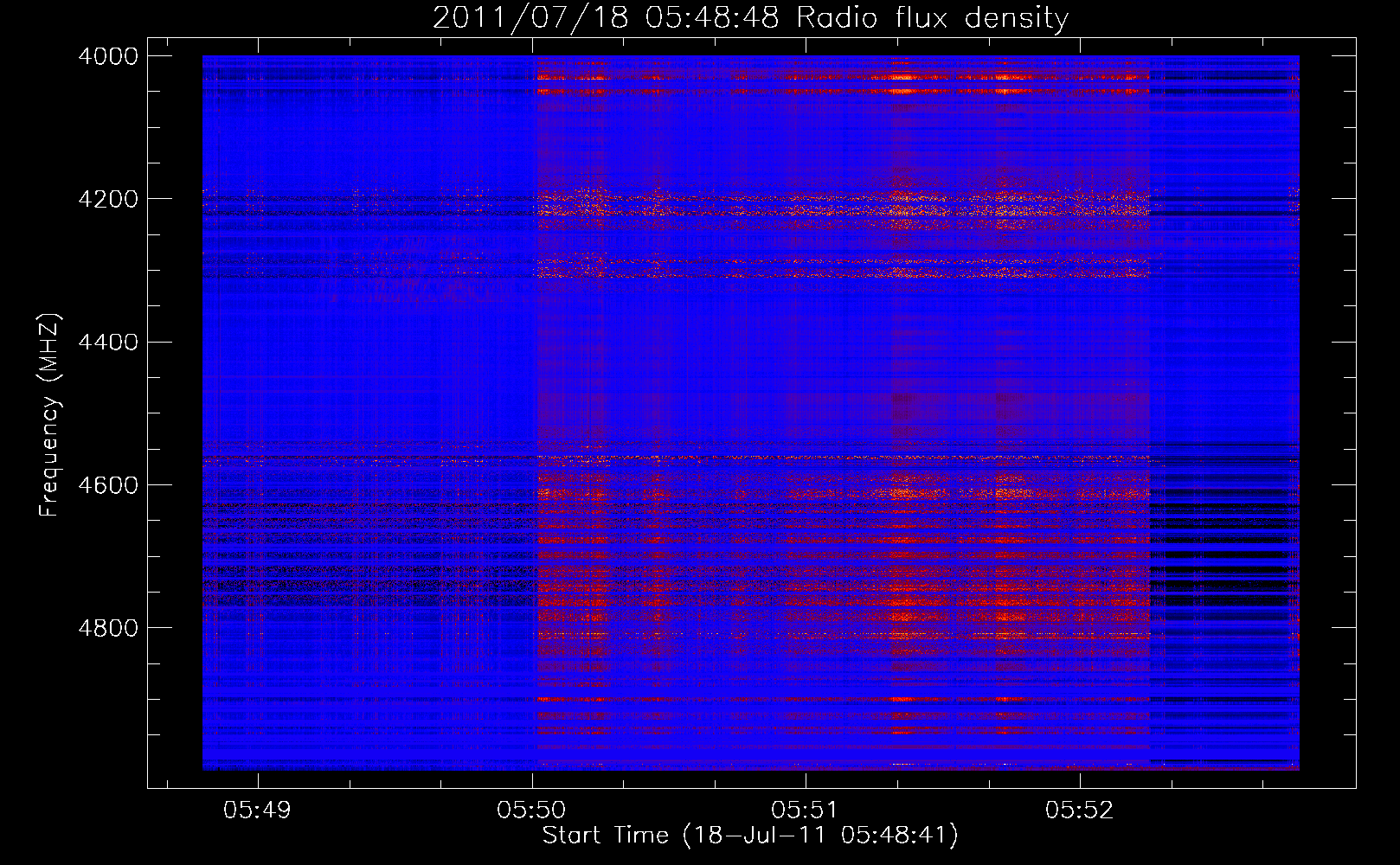Screen dimensions: 1400x865
Task: Click the 'Frequency (MHZ)' axis title
Action: coord(50,415)
